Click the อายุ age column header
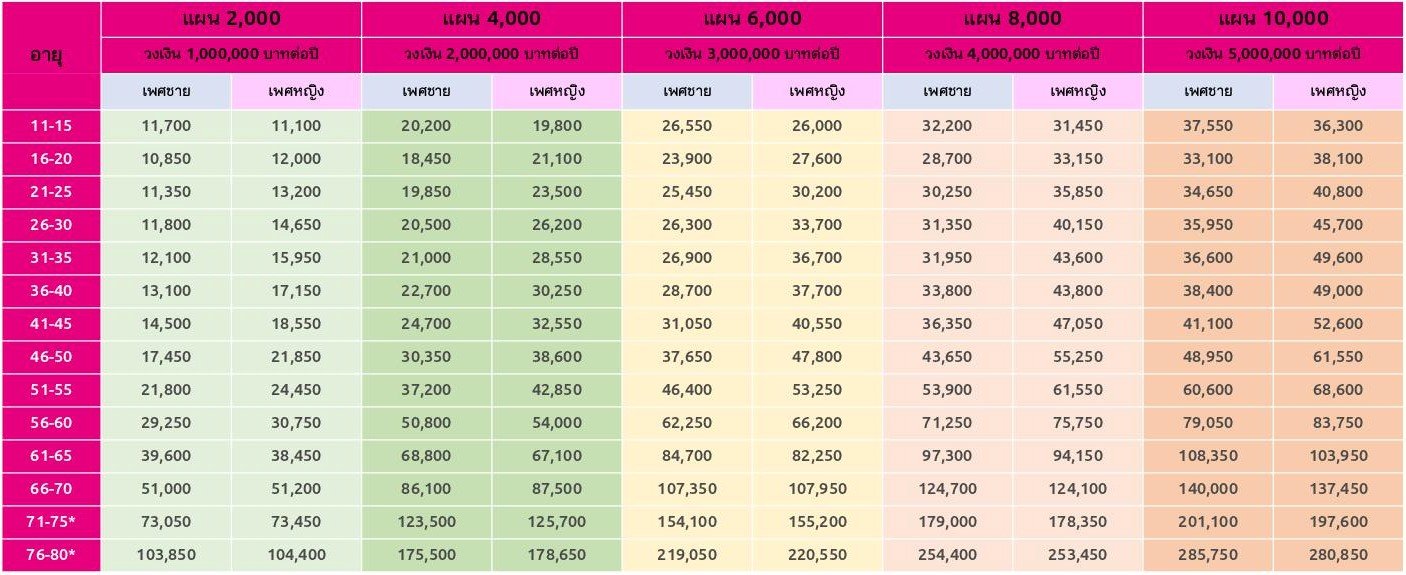 click(50, 54)
